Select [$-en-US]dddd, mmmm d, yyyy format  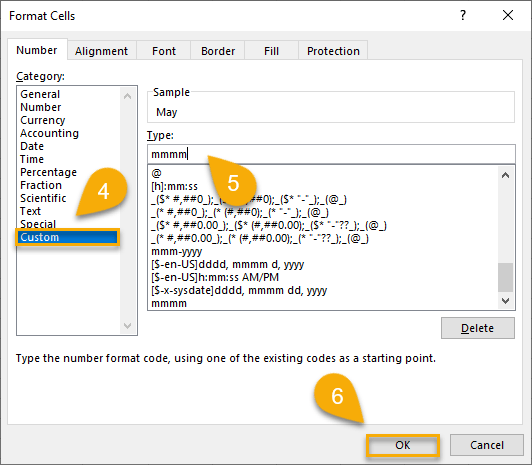coord(228,264)
